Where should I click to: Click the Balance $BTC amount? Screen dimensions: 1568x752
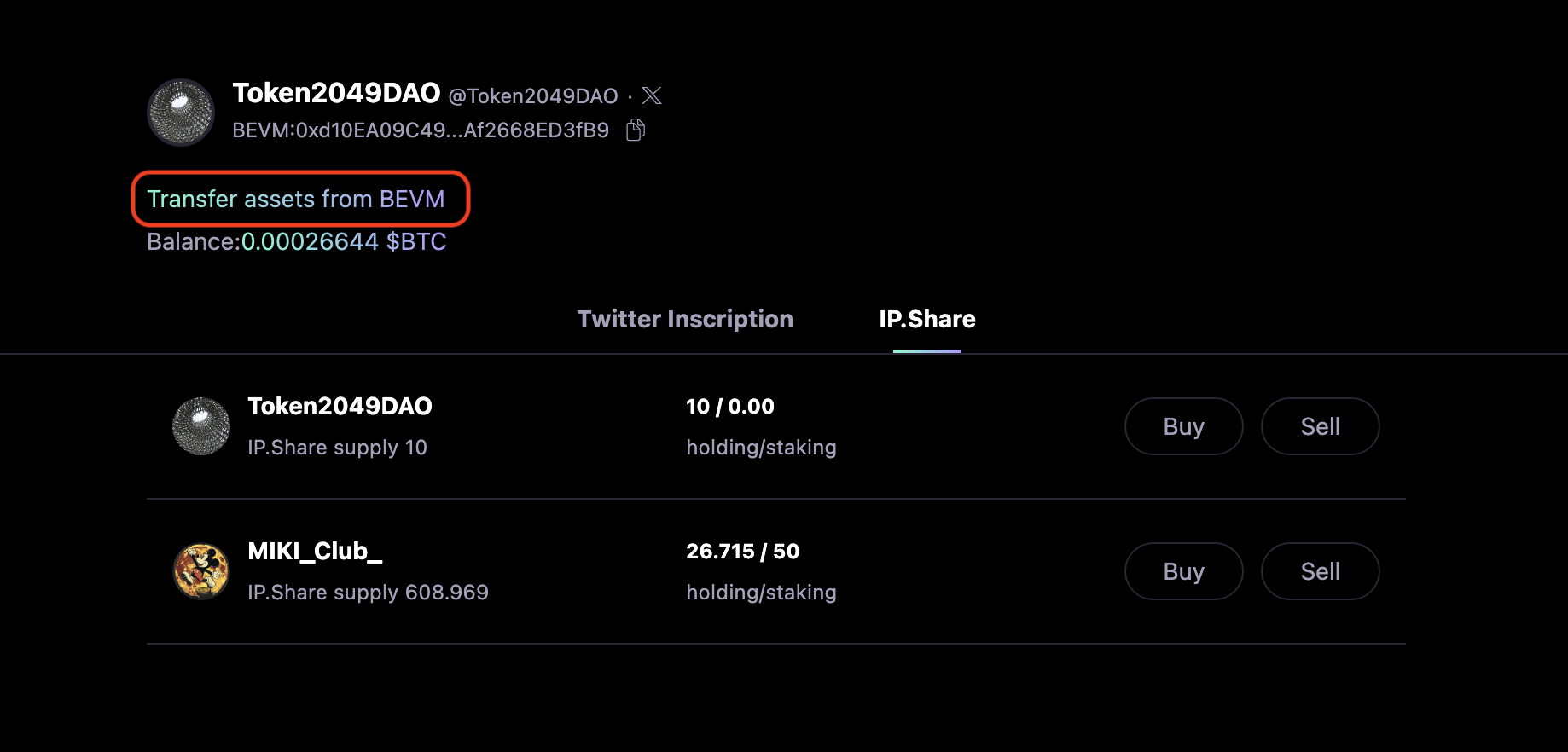(x=343, y=242)
